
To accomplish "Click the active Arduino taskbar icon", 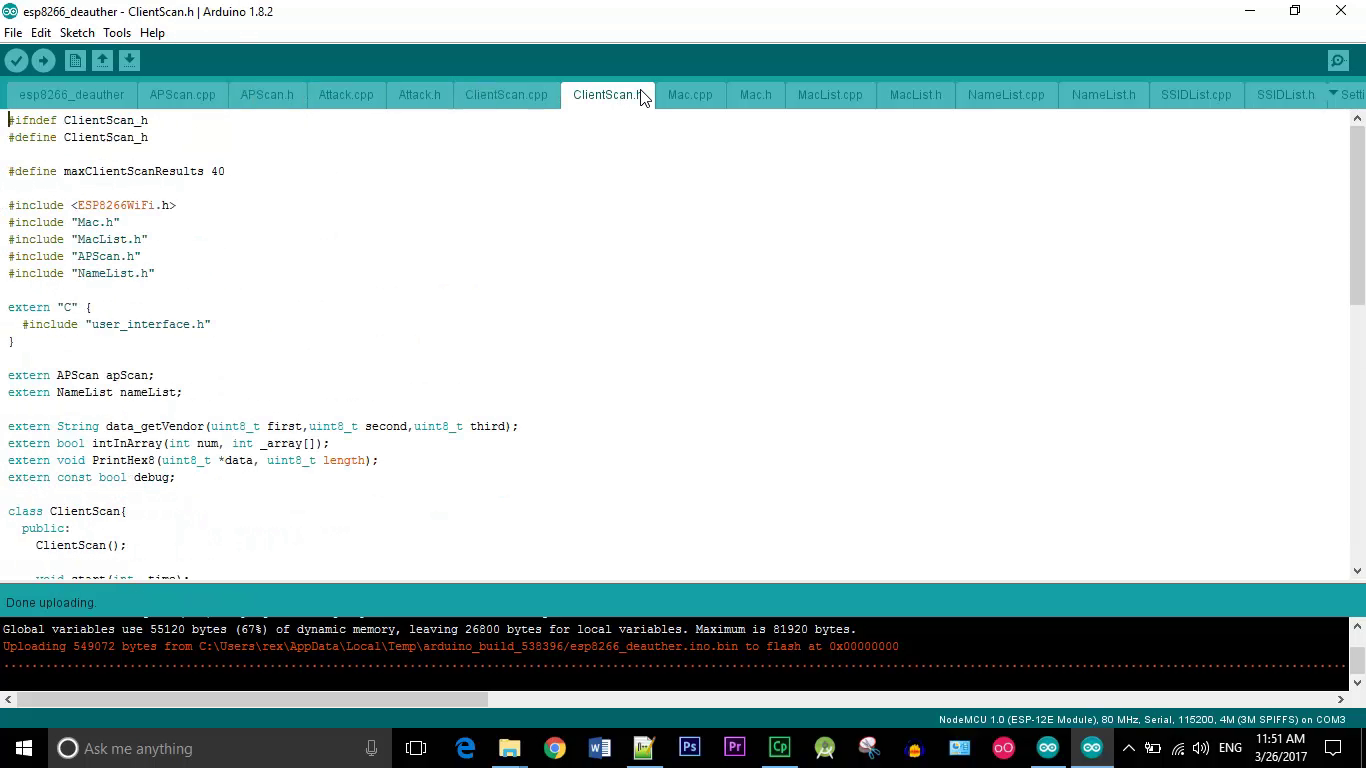I will click(1092, 748).
